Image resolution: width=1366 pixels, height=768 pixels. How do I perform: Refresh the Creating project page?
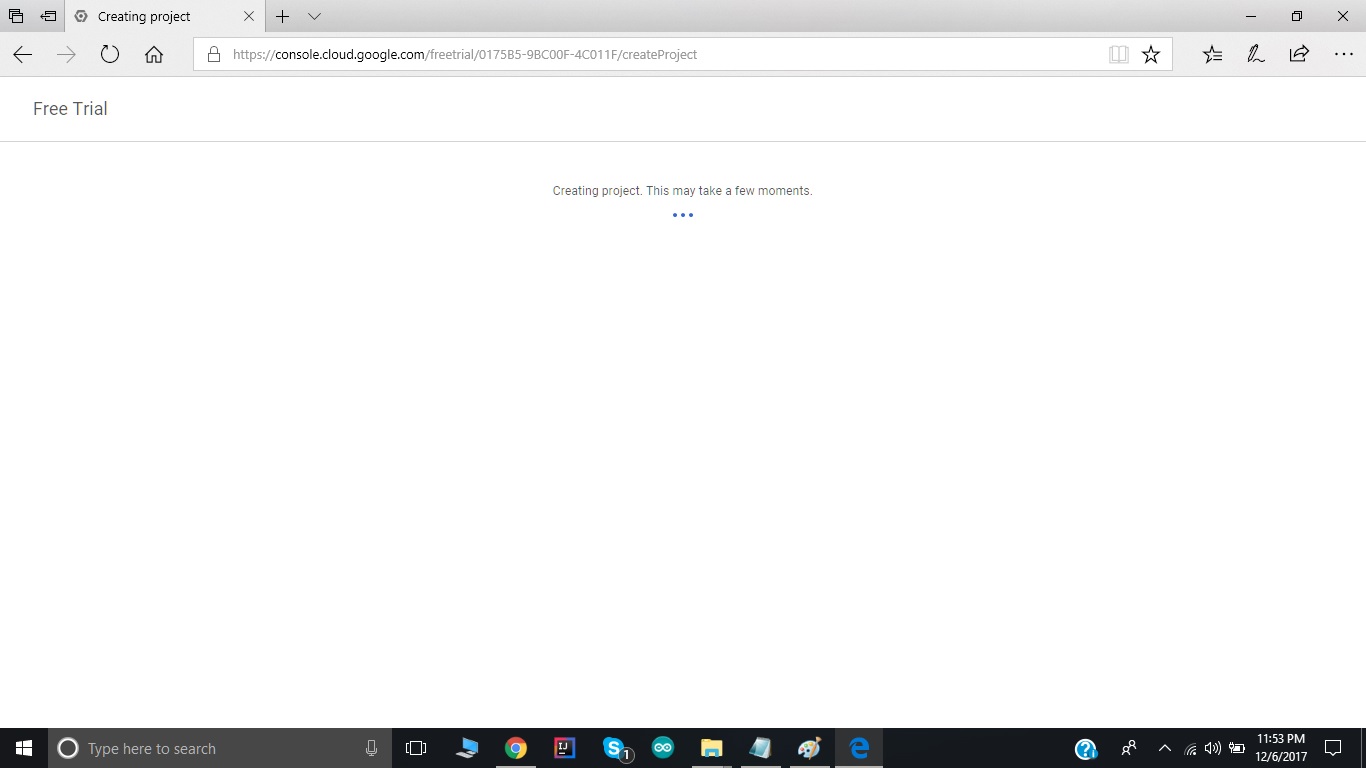110,55
